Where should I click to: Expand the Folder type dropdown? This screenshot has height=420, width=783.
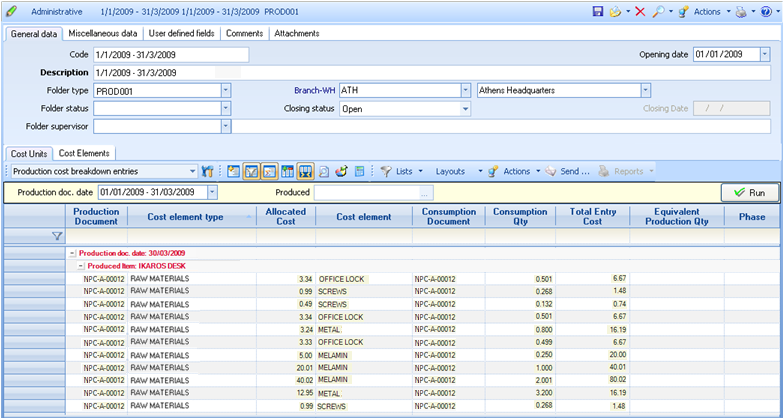(x=226, y=91)
